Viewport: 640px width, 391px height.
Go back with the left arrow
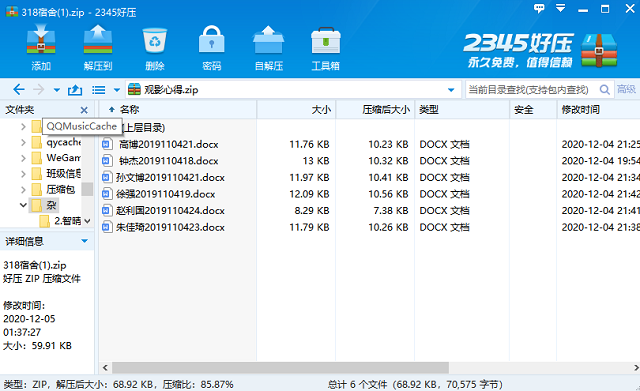pyautogui.click(x=19, y=89)
